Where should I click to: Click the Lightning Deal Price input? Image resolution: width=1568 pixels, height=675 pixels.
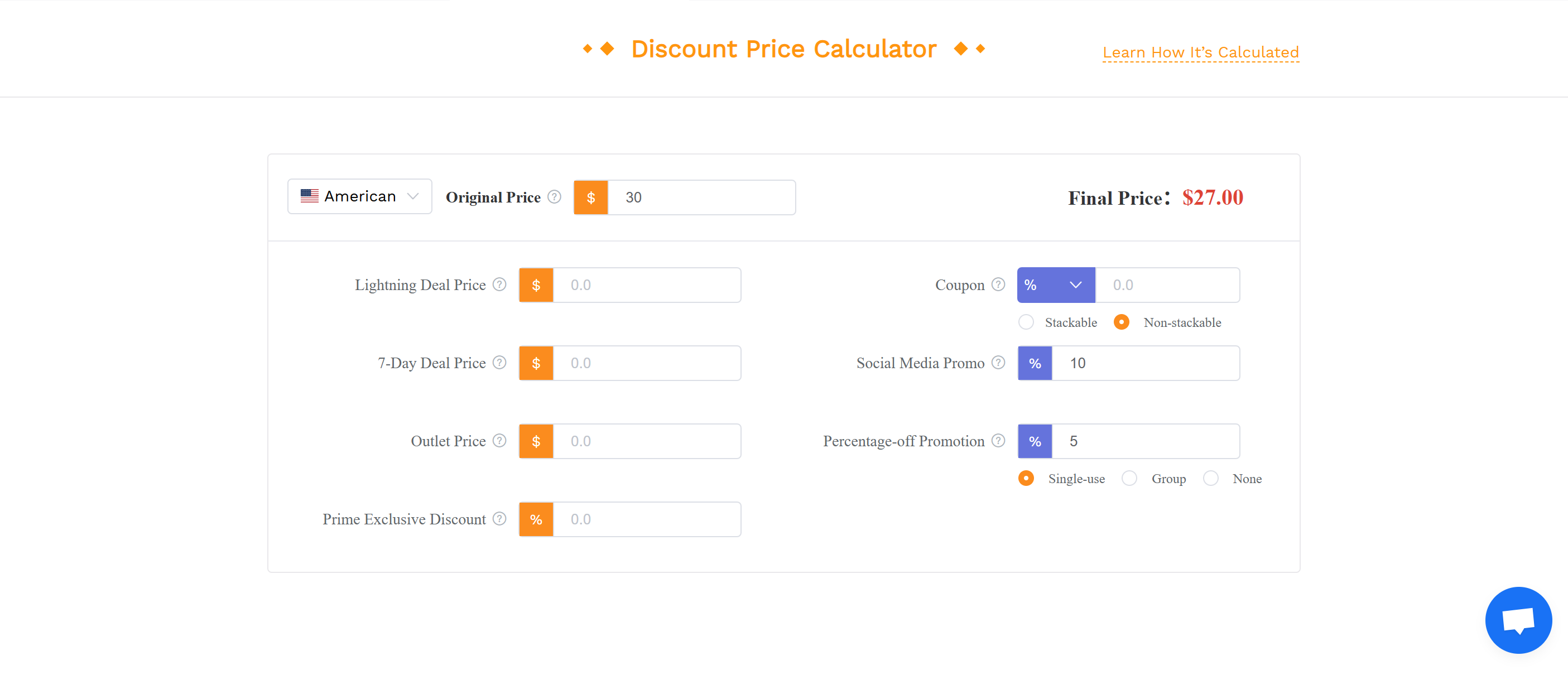[x=646, y=285]
